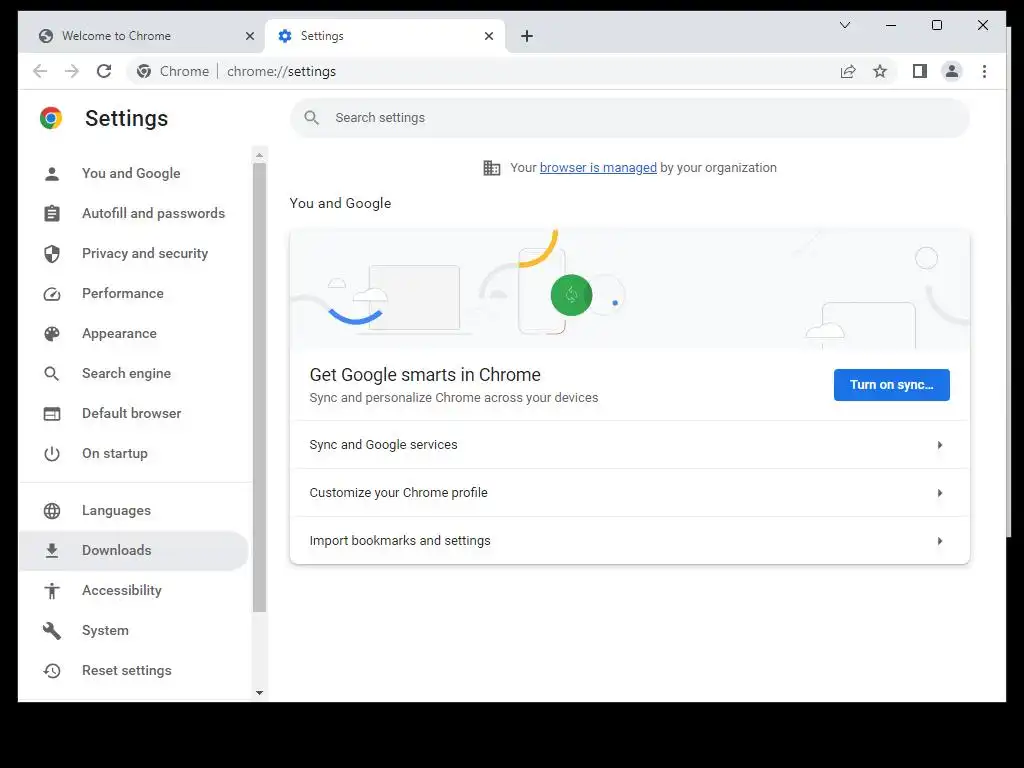Image resolution: width=1024 pixels, height=768 pixels.
Task: Bookmark this tab with star icon
Action: click(880, 71)
